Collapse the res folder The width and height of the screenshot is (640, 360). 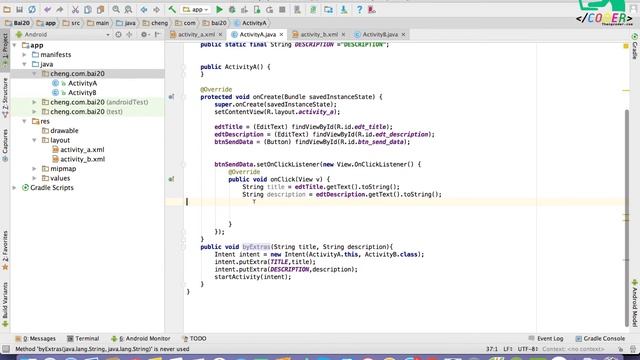click(24, 122)
